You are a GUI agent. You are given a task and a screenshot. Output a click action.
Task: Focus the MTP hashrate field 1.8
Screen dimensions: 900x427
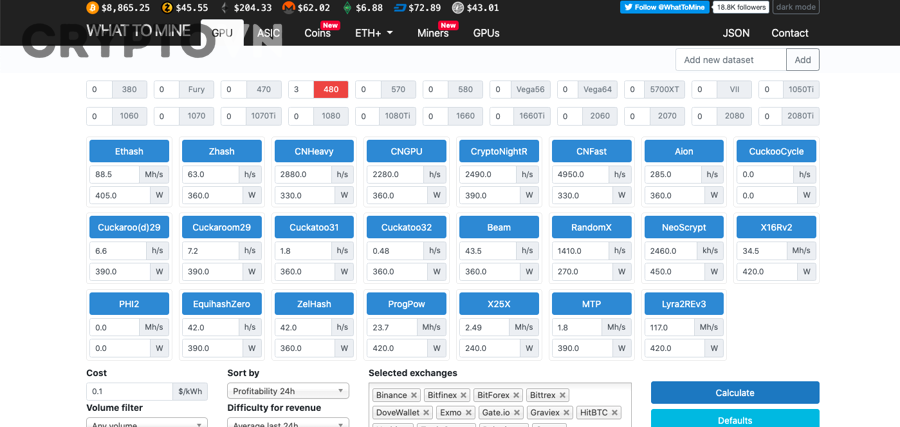576,327
